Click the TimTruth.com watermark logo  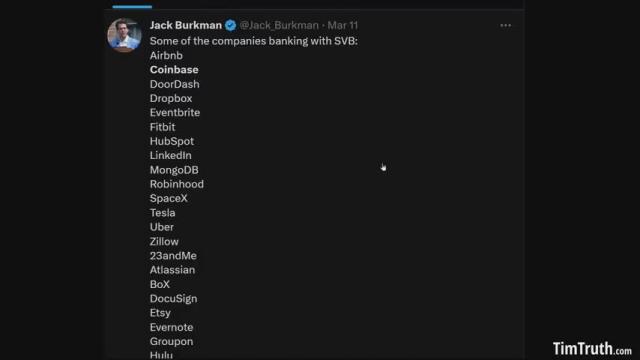592,349
